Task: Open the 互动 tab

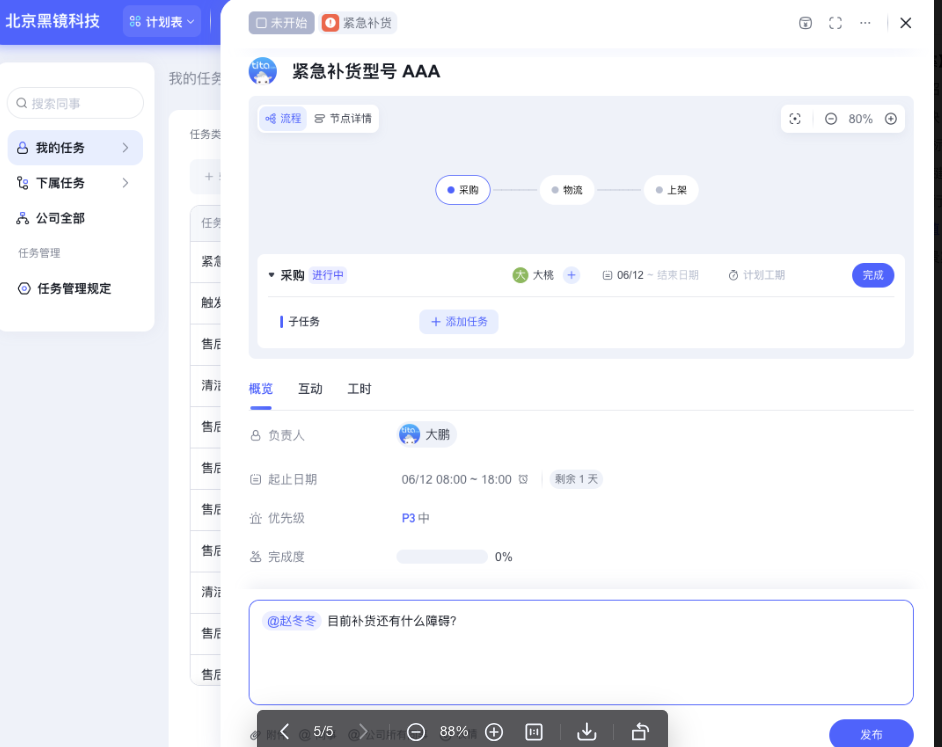Action: point(310,389)
